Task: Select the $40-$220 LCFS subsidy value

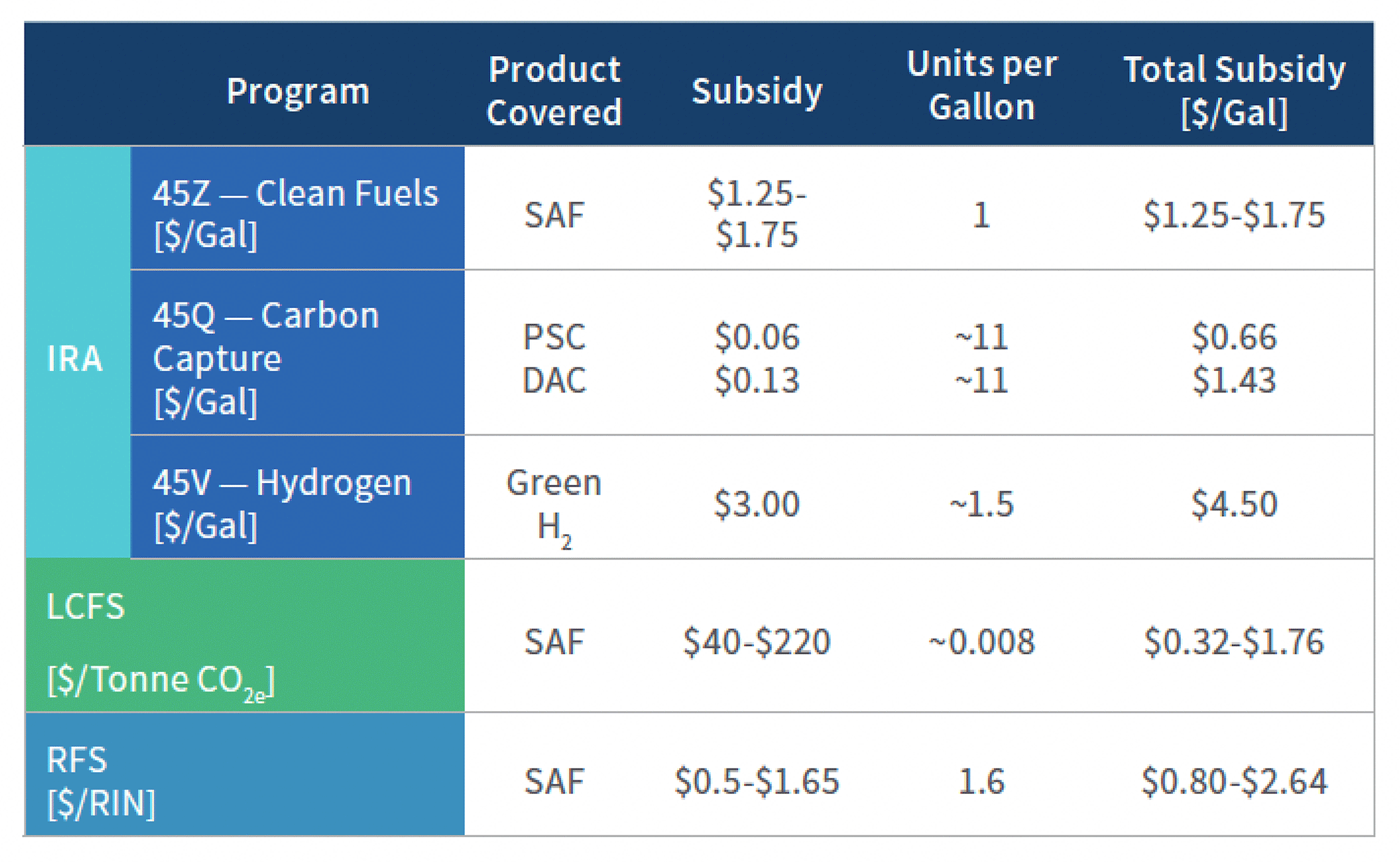Action: 757,642
